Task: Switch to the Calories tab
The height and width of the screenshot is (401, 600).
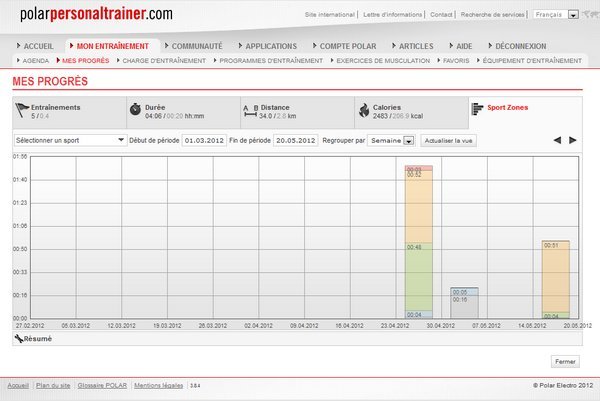Action: click(x=411, y=112)
